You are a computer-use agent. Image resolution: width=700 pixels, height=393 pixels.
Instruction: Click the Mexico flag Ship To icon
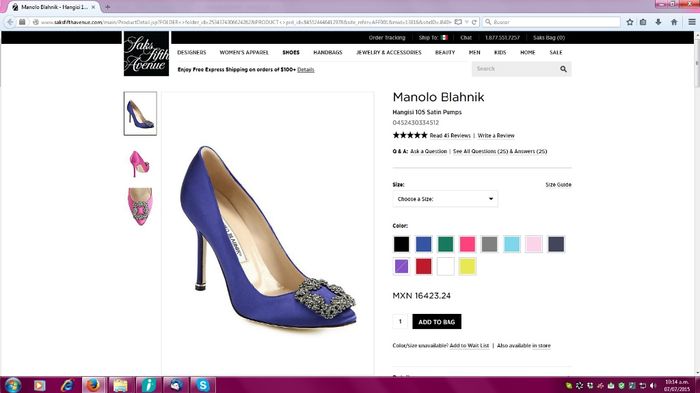[x=444, y=38]
